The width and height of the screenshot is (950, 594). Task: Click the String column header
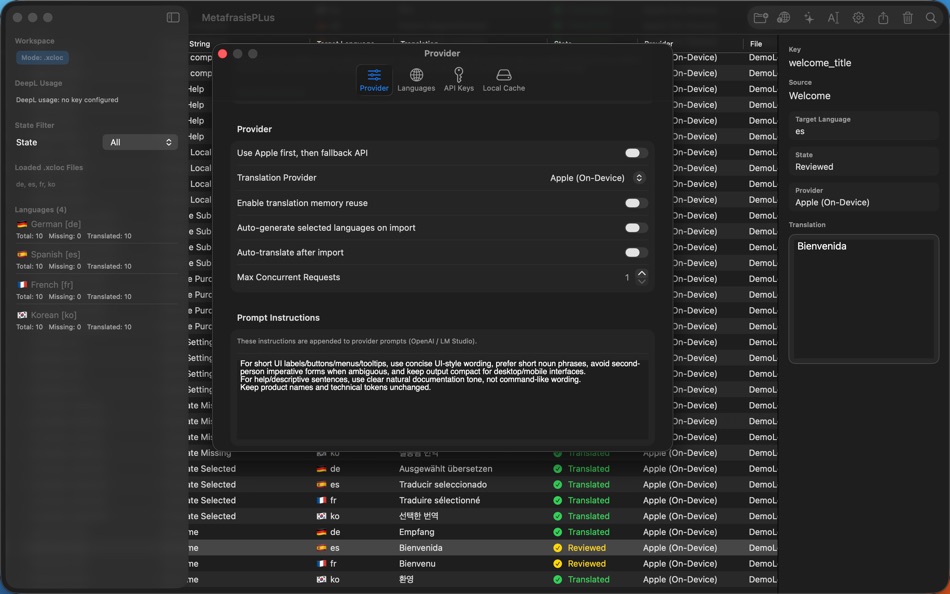click(200, 44)
